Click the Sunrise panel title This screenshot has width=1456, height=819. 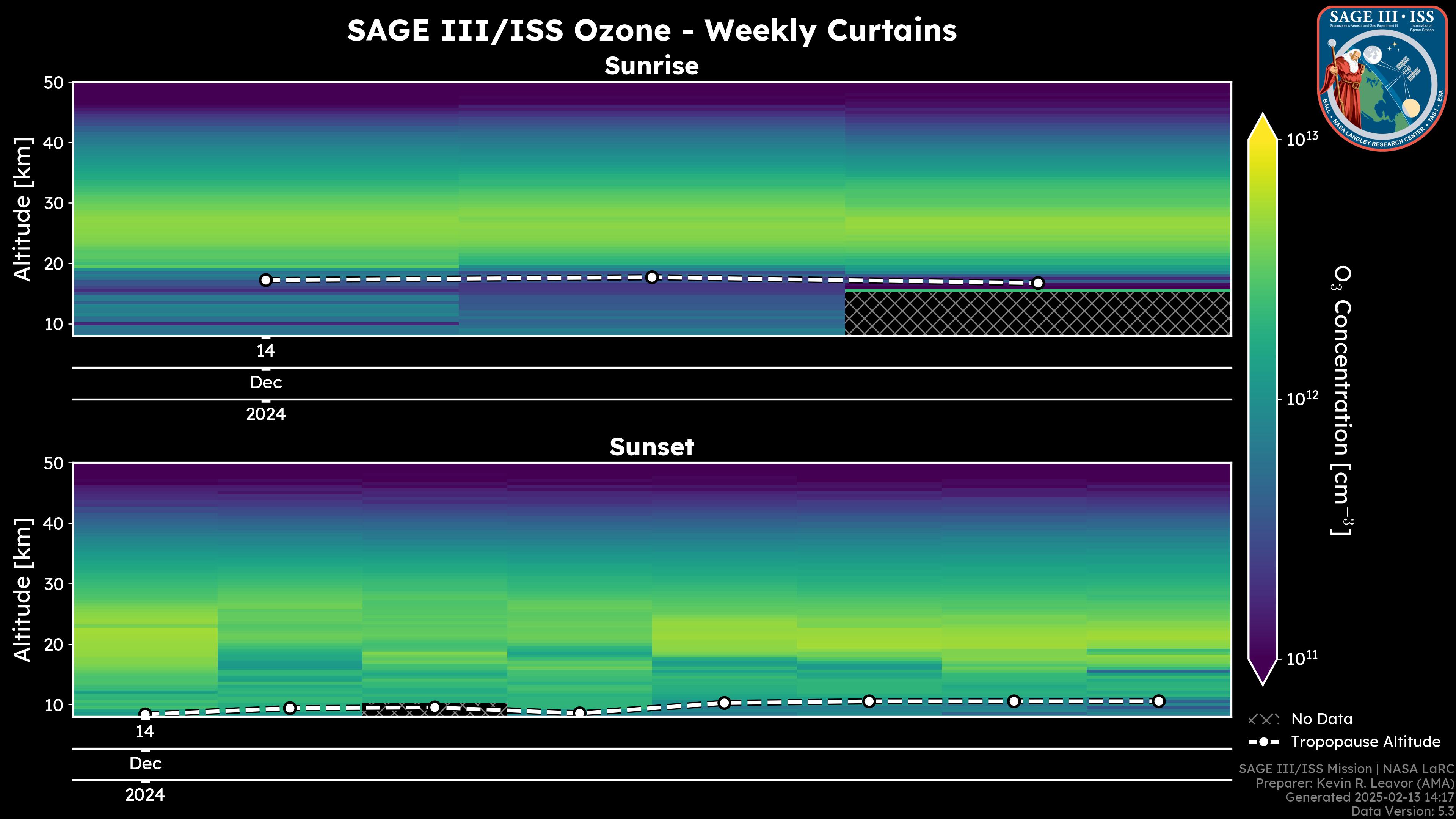[x=652, y=66]
